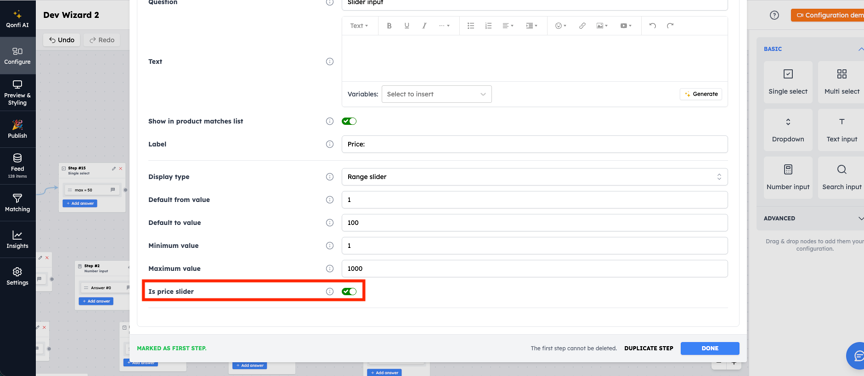The height and width of the screenshot is (376, 864).
Task: Open the Matching section
Action: coord(18,203)
